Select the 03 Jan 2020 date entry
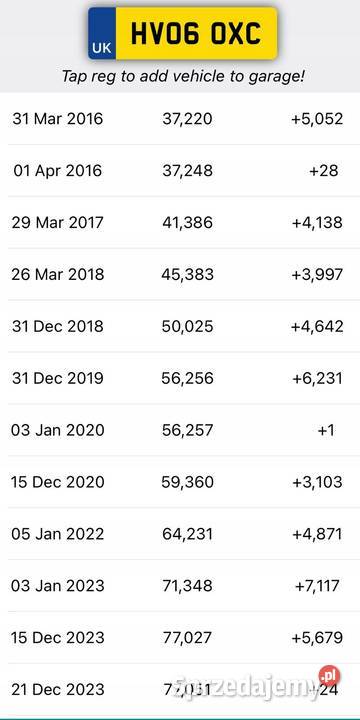The height and width of the screenshot is (720, 360). point(57,430)
